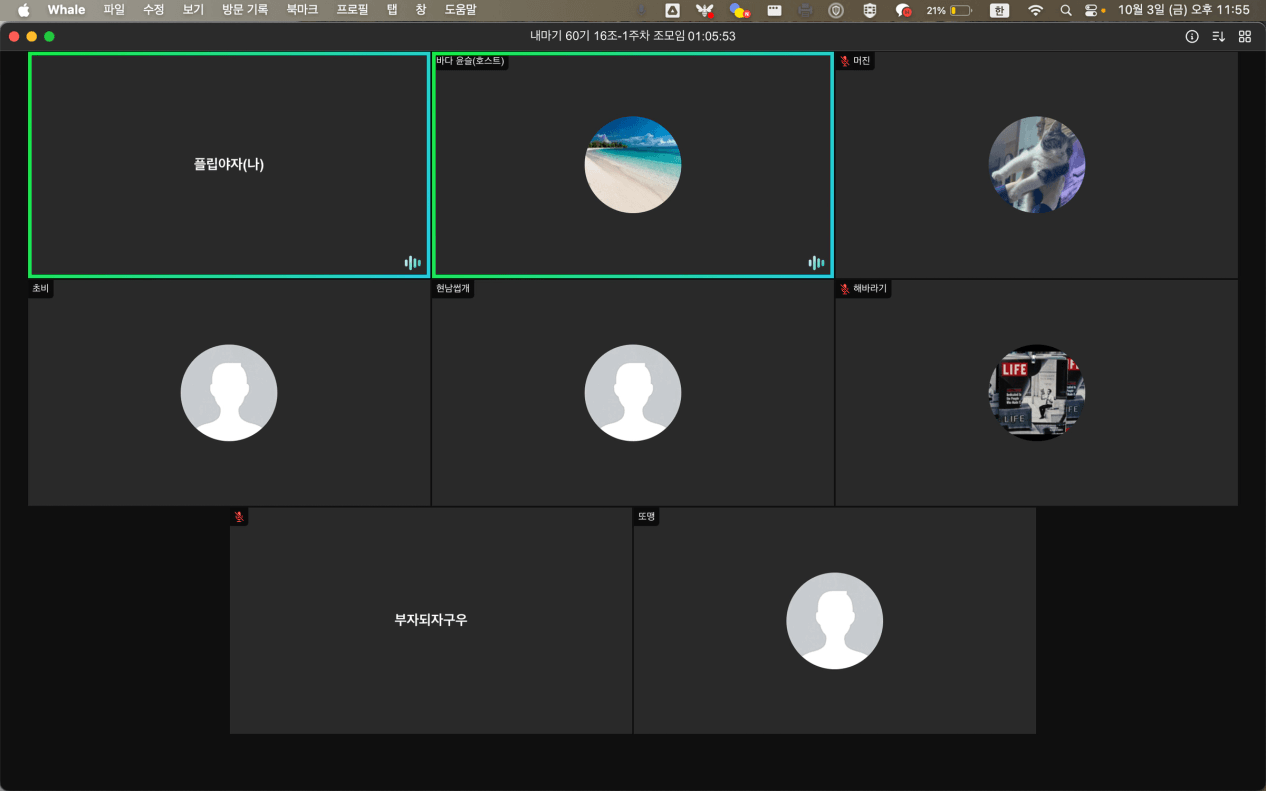Screen dimensions: 1266x791
Task: Click the muted mic icon beside 해바라기
Action: [x=845, y=289]
